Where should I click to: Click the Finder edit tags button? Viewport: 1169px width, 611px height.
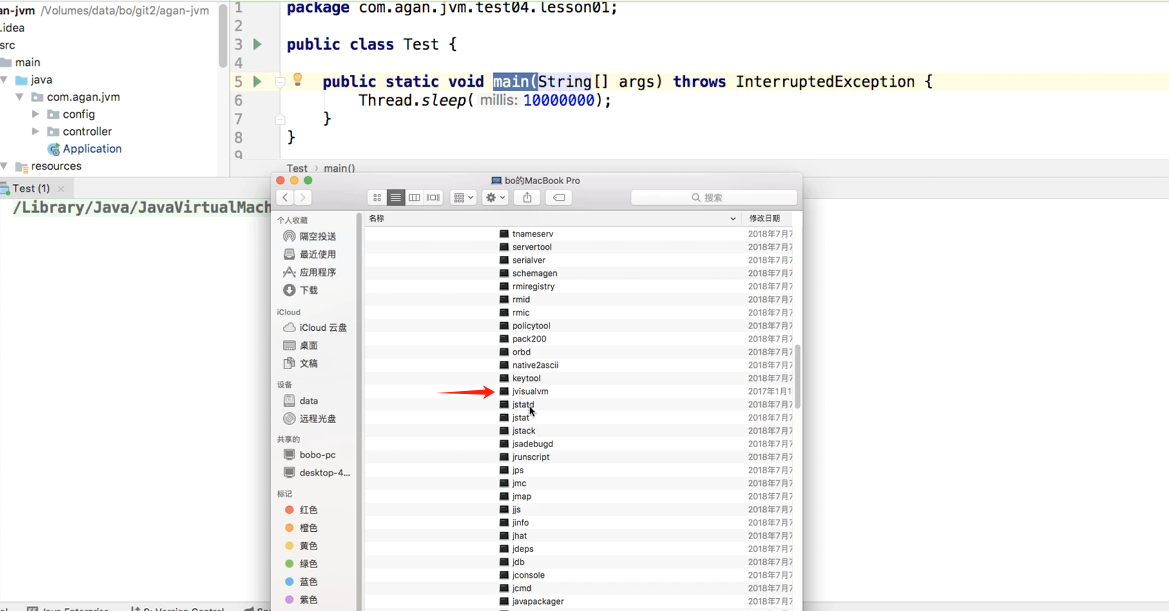tap(558, 197)
